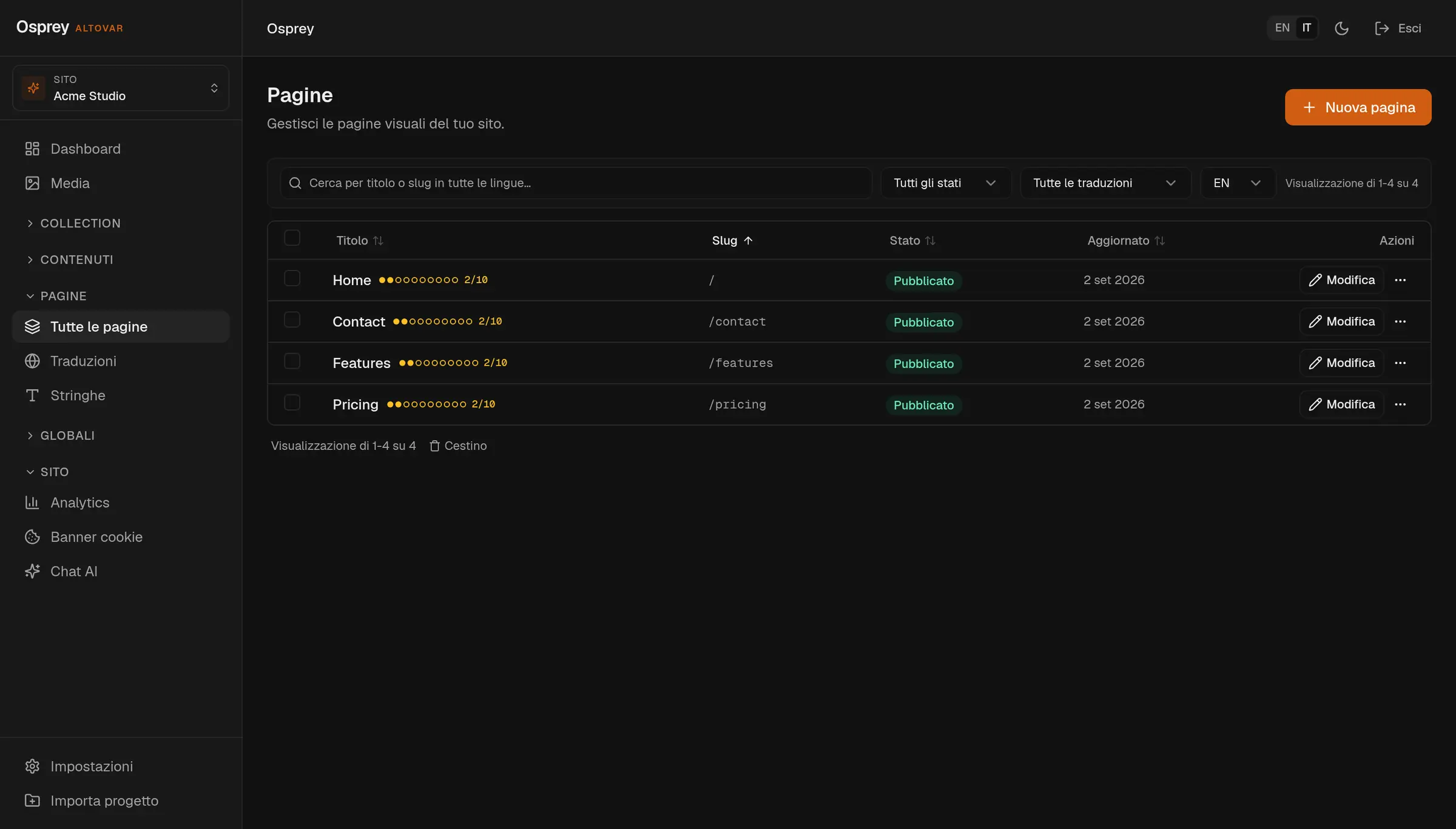
Task: Click the T icon next to Stringhe
Action: click(x=32, y=395)
